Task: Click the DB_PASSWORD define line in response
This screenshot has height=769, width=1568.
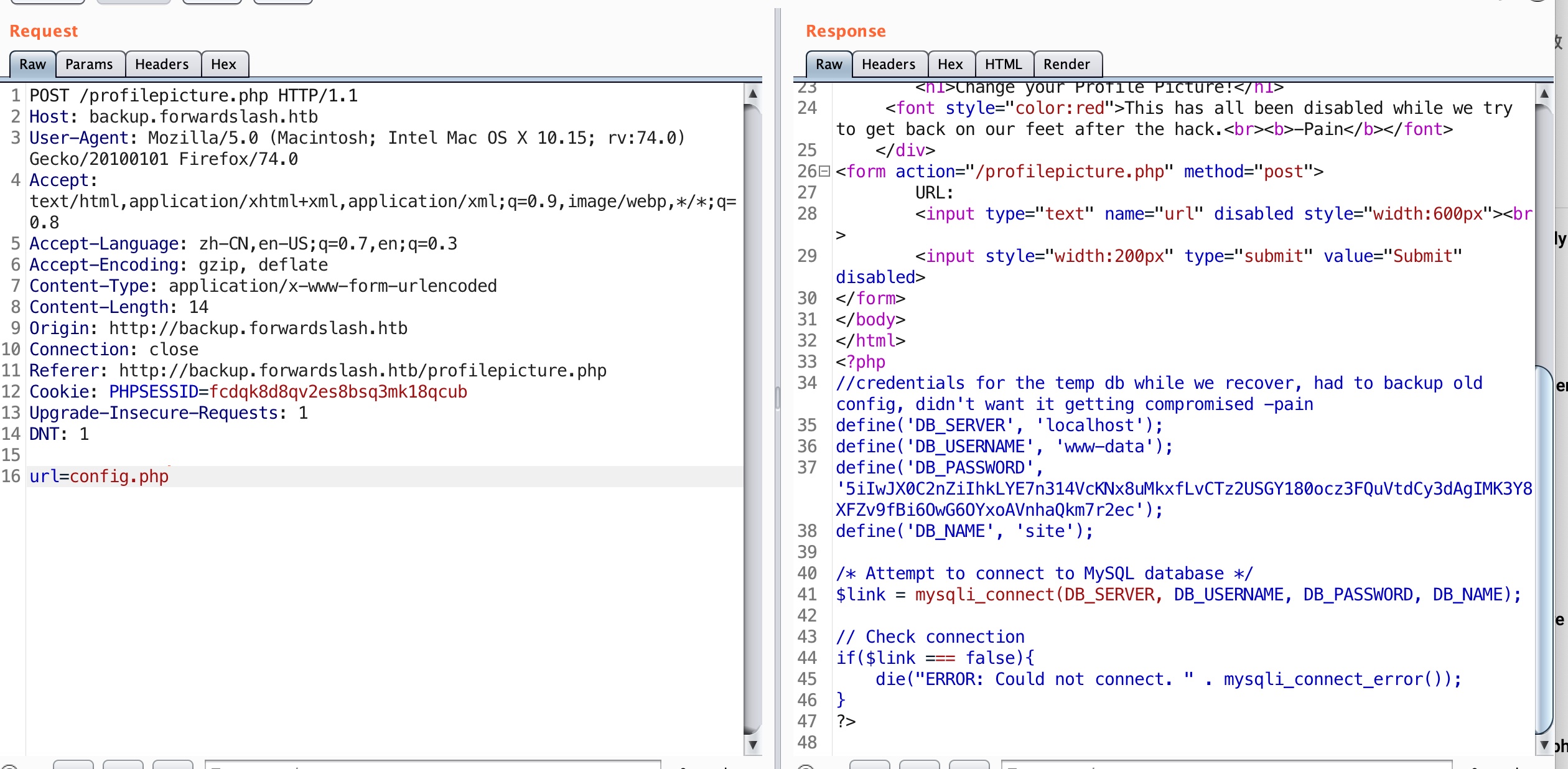Action: [939, 468]
